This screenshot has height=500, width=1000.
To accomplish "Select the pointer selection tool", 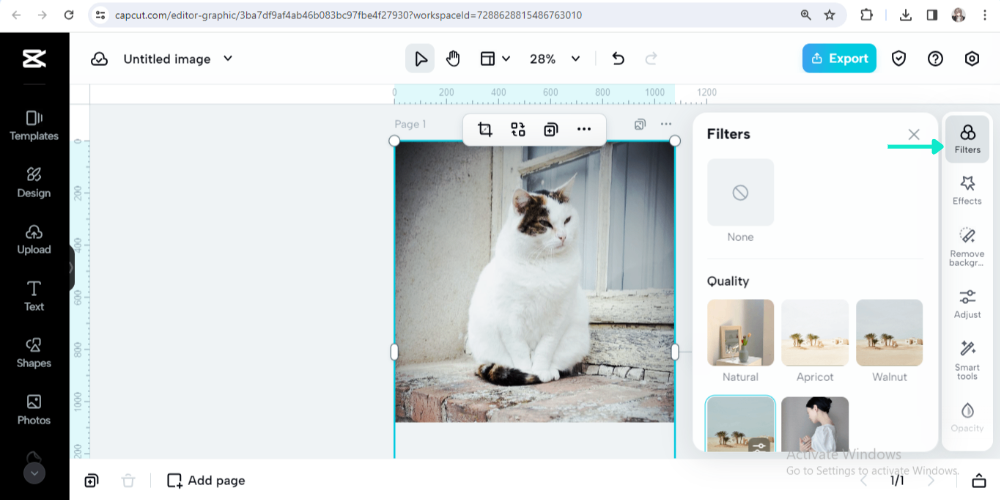I will click(x=420, y=59).
